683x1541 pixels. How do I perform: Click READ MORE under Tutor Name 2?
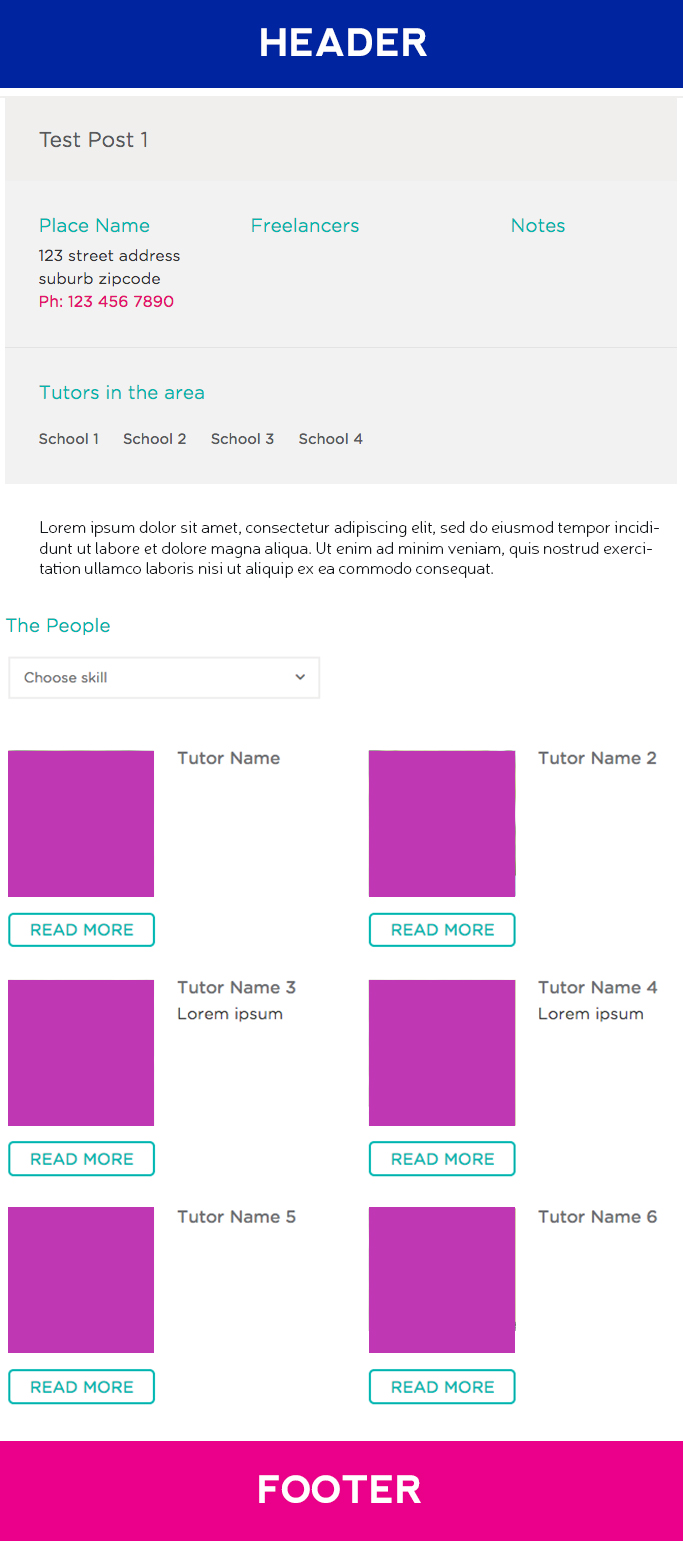click(x=442, y=930)
